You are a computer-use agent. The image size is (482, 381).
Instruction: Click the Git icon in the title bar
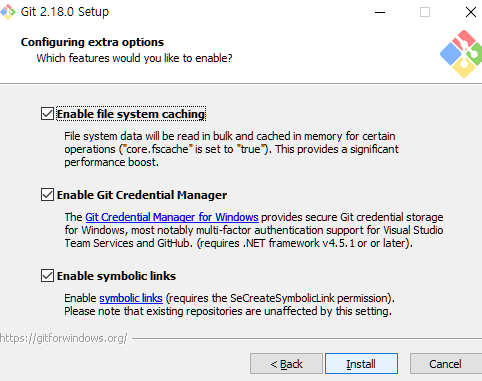8,12
